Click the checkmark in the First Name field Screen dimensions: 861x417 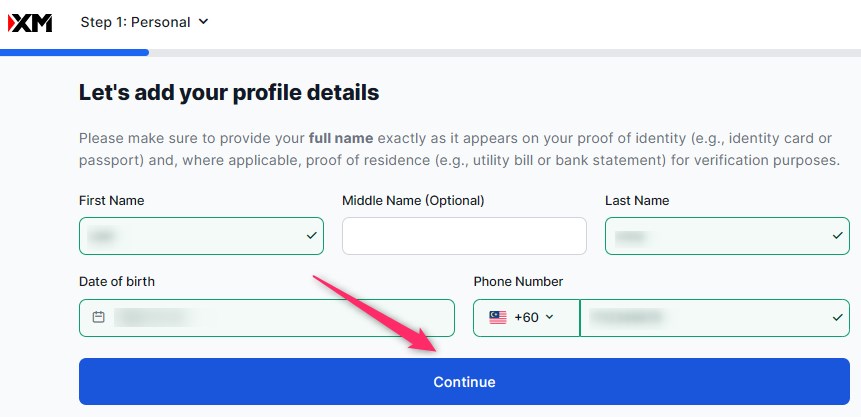(x=311, y=236)
